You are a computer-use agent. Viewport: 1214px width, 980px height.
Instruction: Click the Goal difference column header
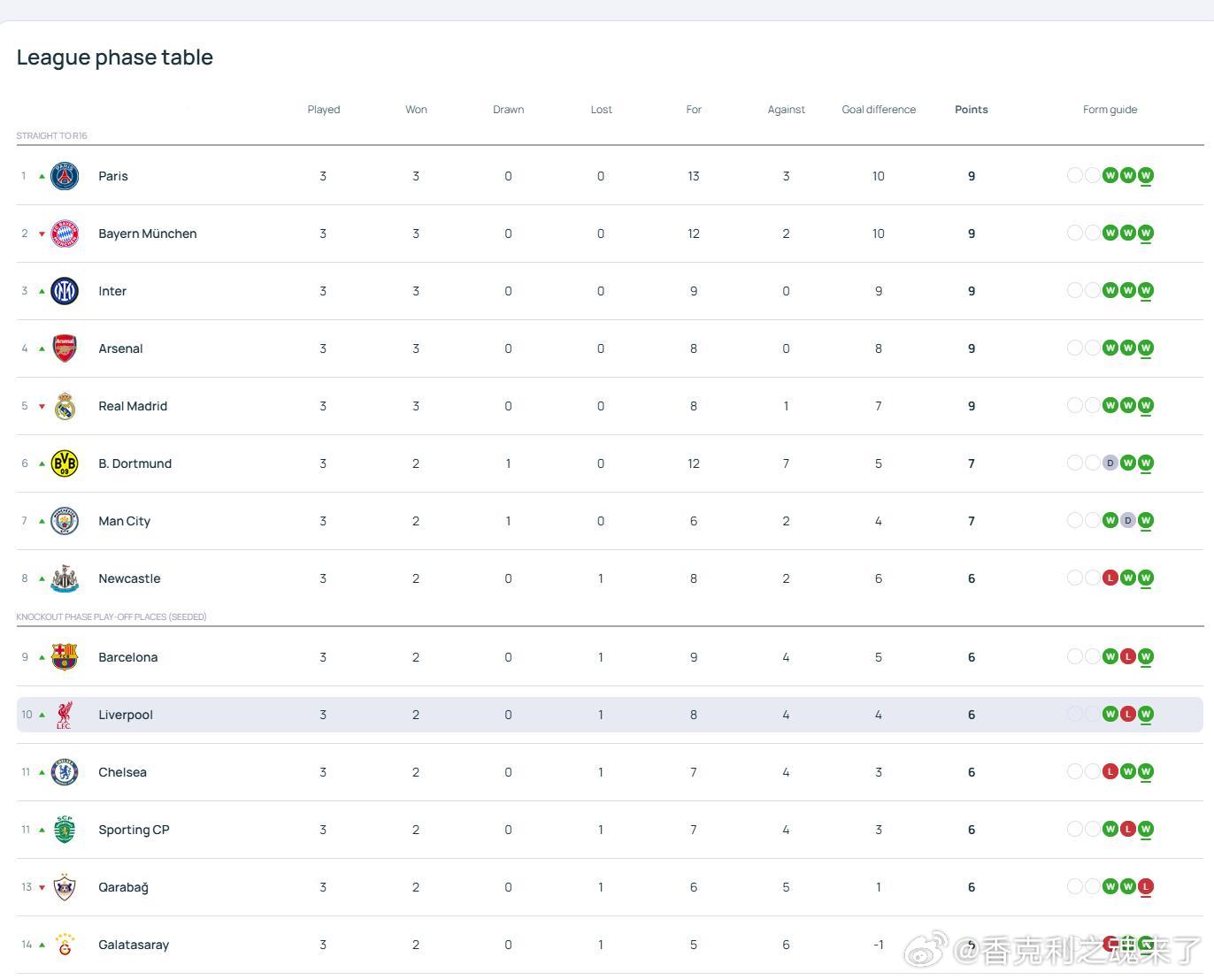coord(879,110)
